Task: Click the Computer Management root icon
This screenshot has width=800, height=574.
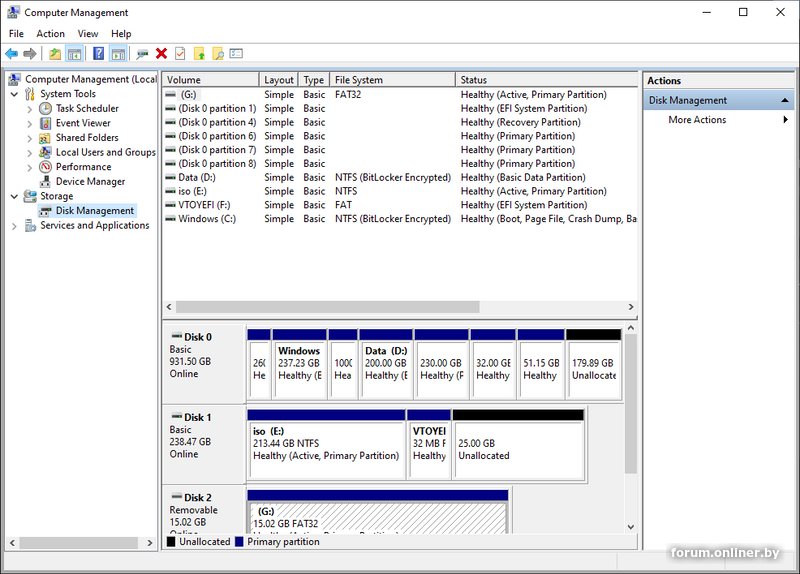Action: pos(14,79)
